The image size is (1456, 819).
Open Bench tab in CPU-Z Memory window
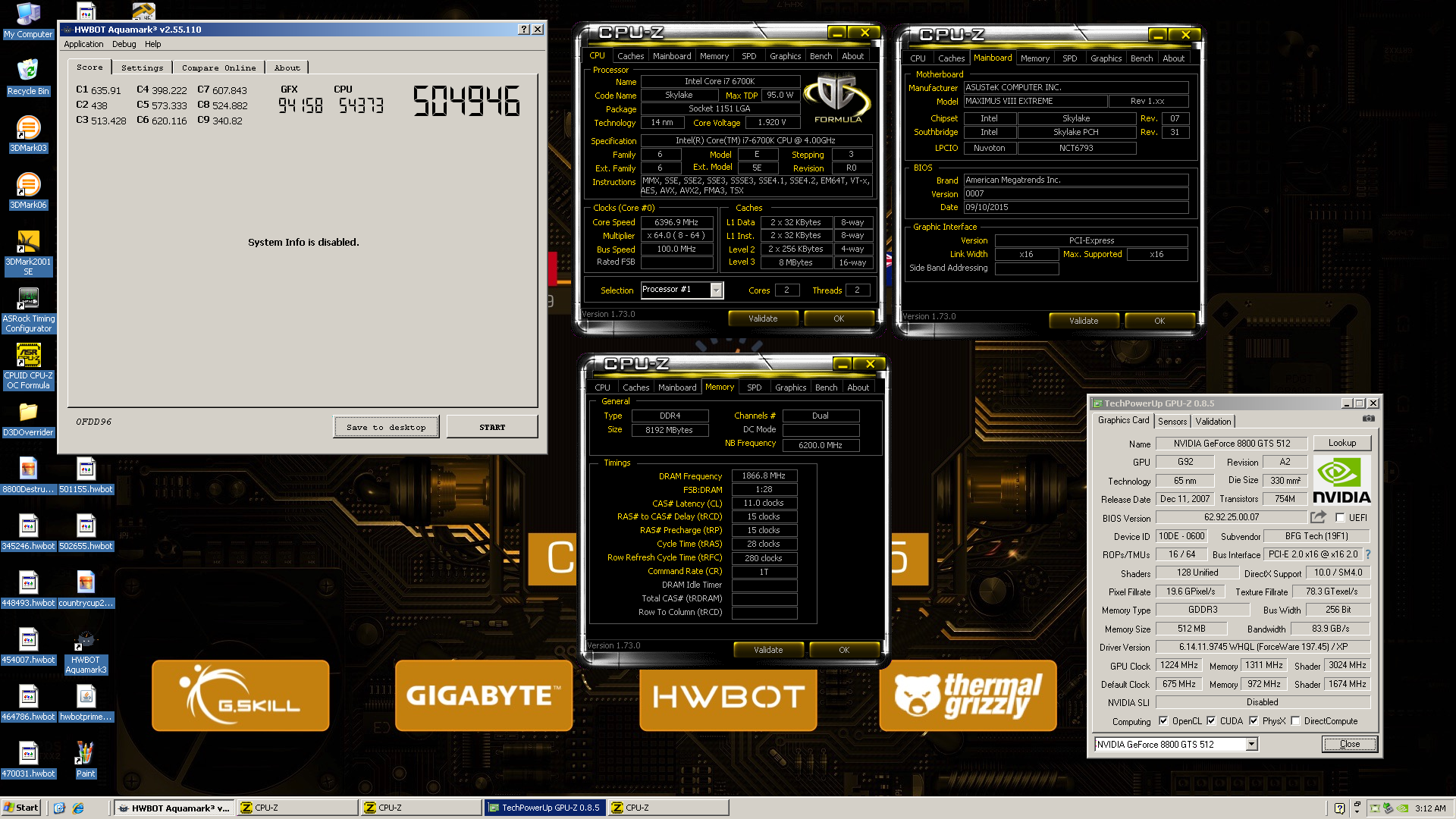(826, 388)
